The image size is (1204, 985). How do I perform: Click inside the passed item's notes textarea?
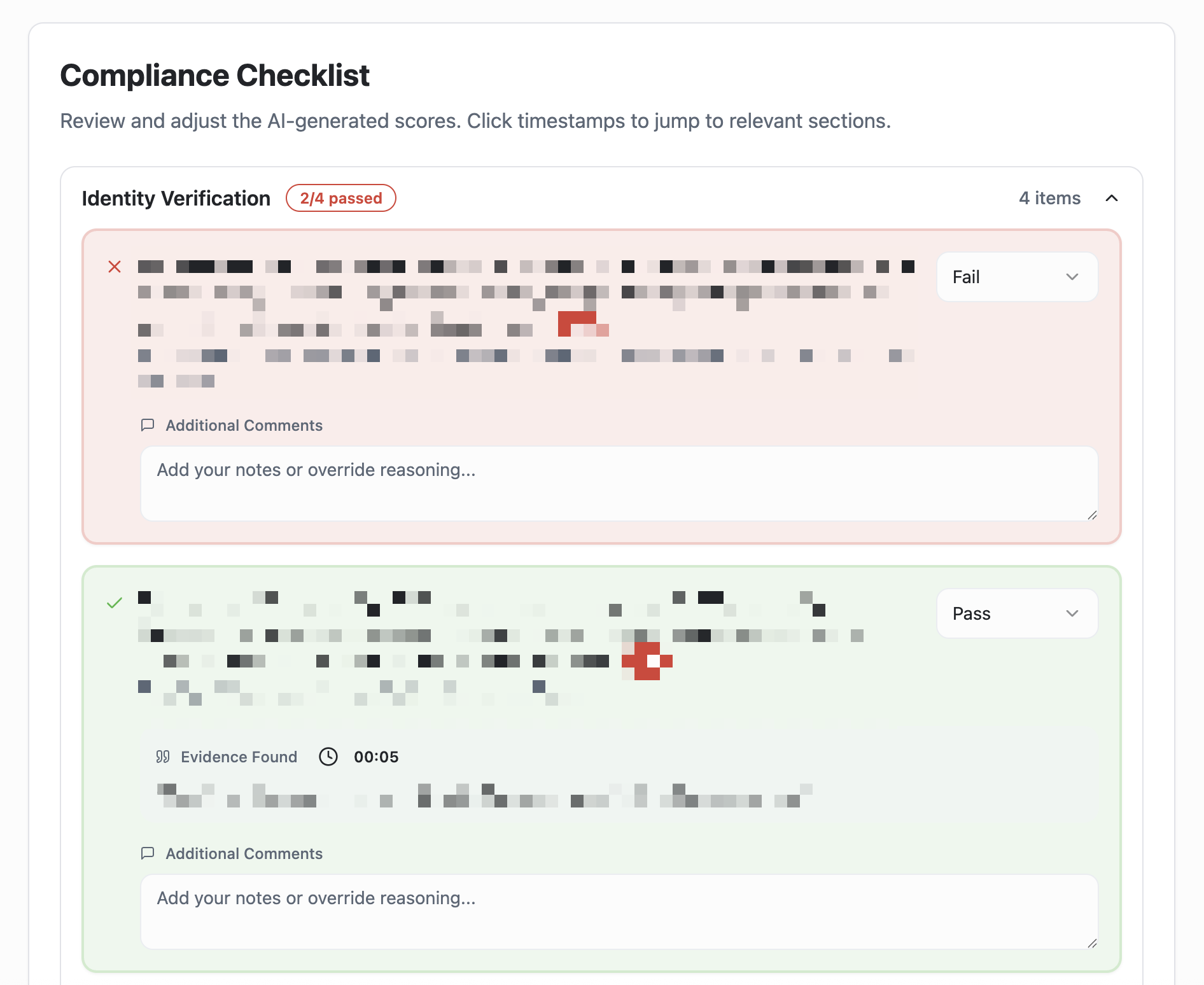[x=617, y=912]
